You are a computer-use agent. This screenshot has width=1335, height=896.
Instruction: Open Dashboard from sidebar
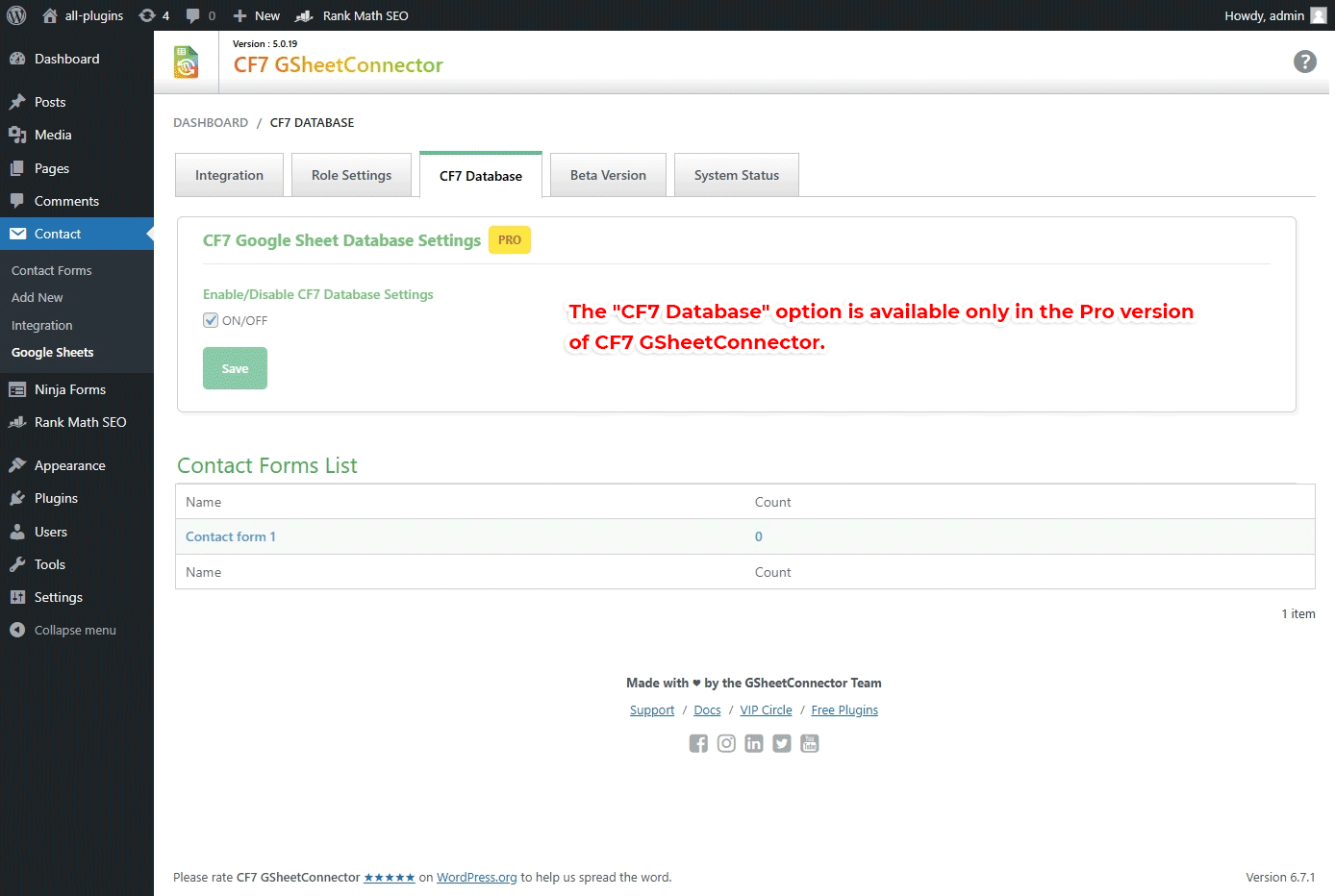click(x=77, y=59)
